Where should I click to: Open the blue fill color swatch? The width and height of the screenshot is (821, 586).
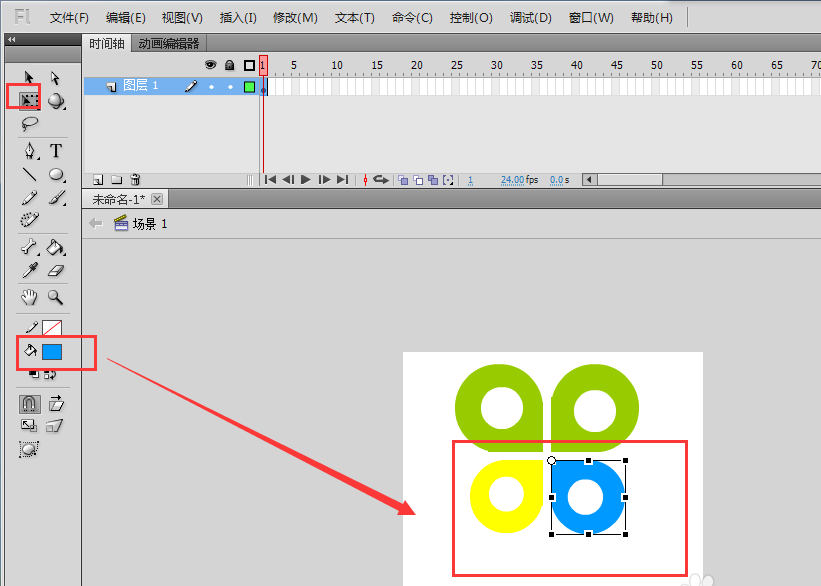[x=52, y=352]
